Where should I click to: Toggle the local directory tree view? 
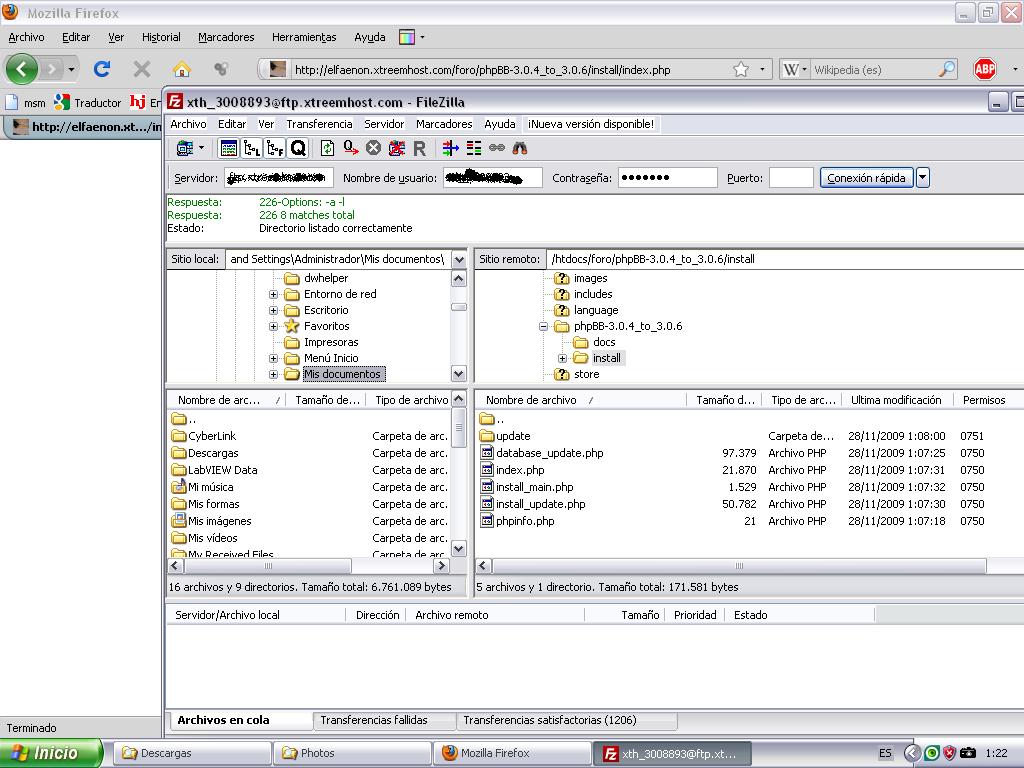pyautogui.click(x=252, y=148)
